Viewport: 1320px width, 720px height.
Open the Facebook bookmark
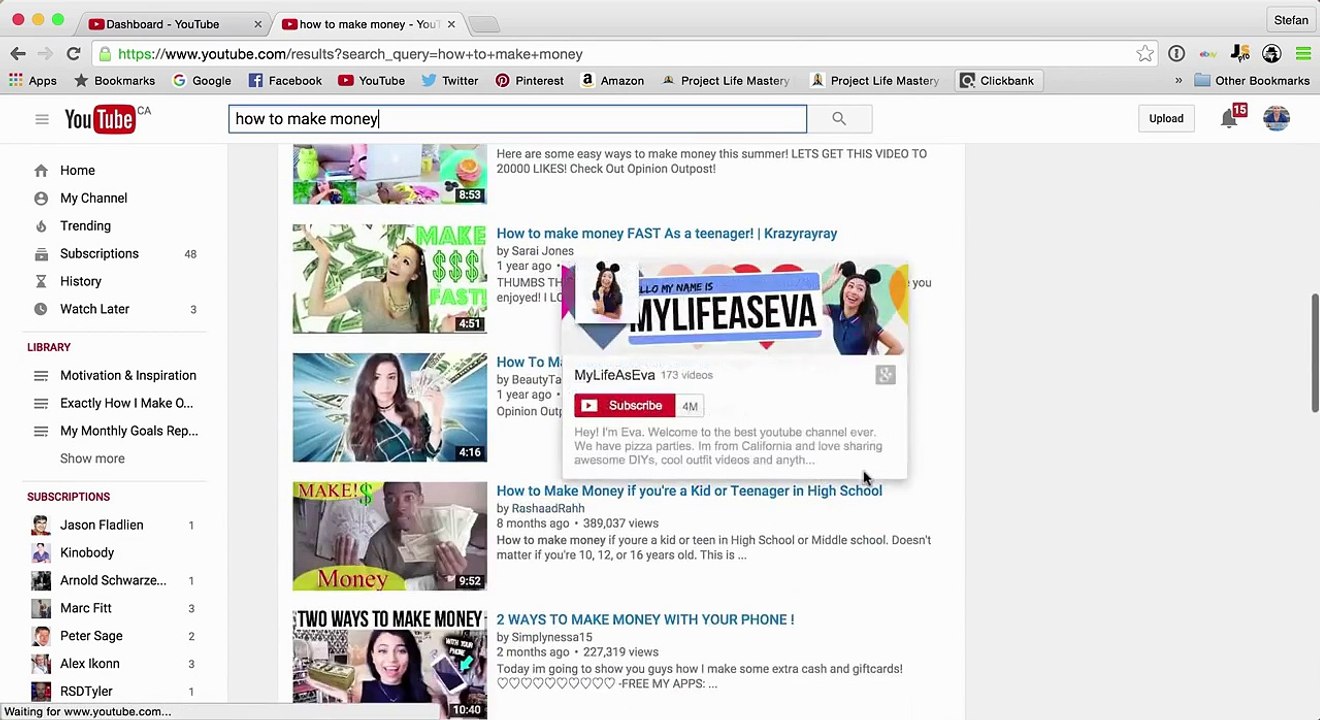tap(285, 81)
